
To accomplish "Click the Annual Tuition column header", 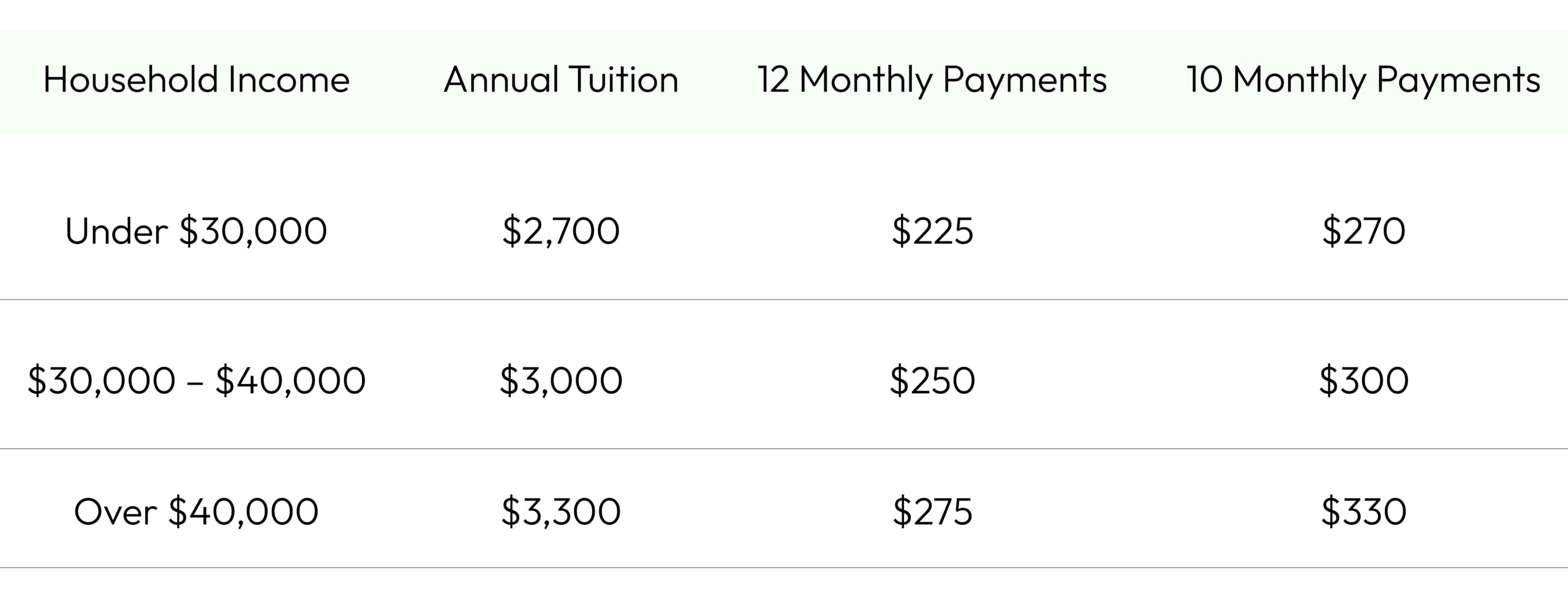I will click(561, 80).
